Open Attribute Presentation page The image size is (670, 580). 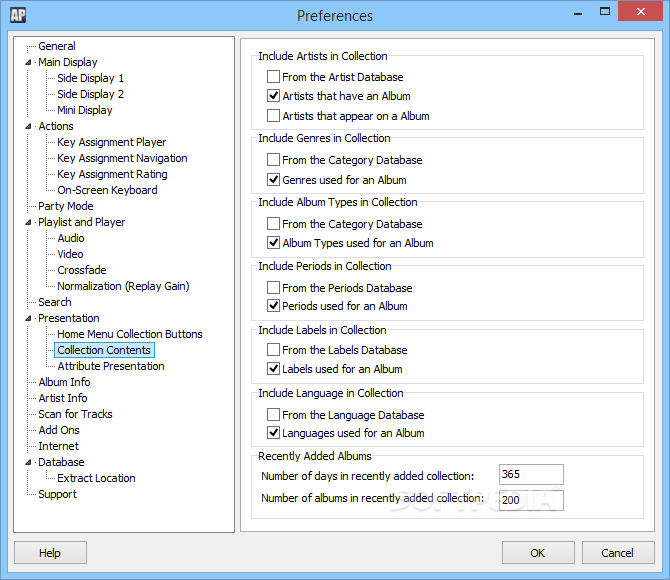111,366
